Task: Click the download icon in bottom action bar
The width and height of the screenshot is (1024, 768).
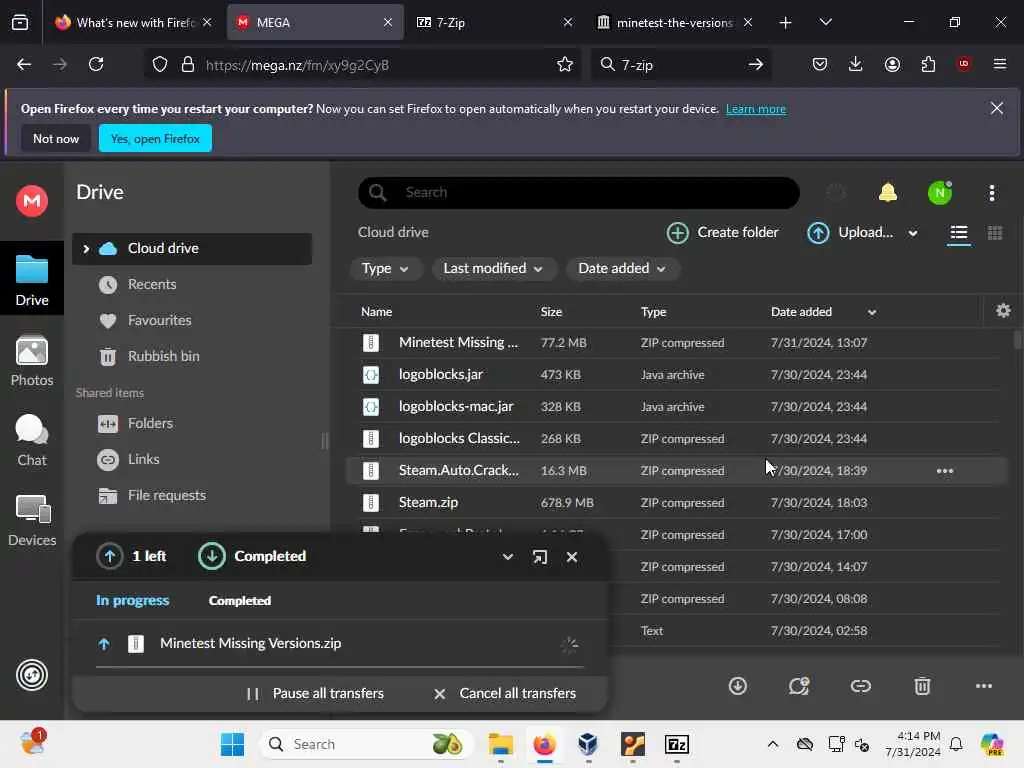Action: [x=738, y=686]
